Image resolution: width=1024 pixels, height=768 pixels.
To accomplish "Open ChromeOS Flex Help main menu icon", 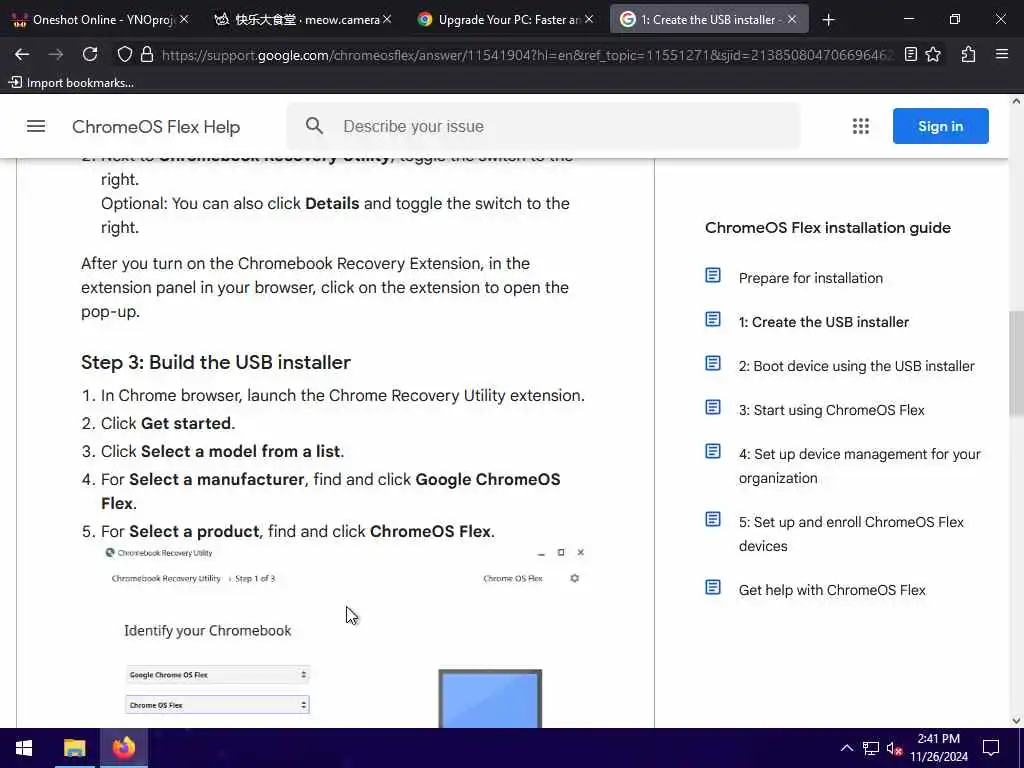I will tap(36, 126).
